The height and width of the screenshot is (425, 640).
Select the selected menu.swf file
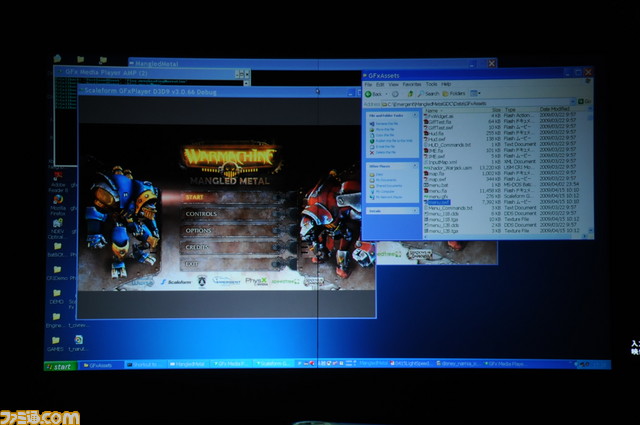click(437, 202)
